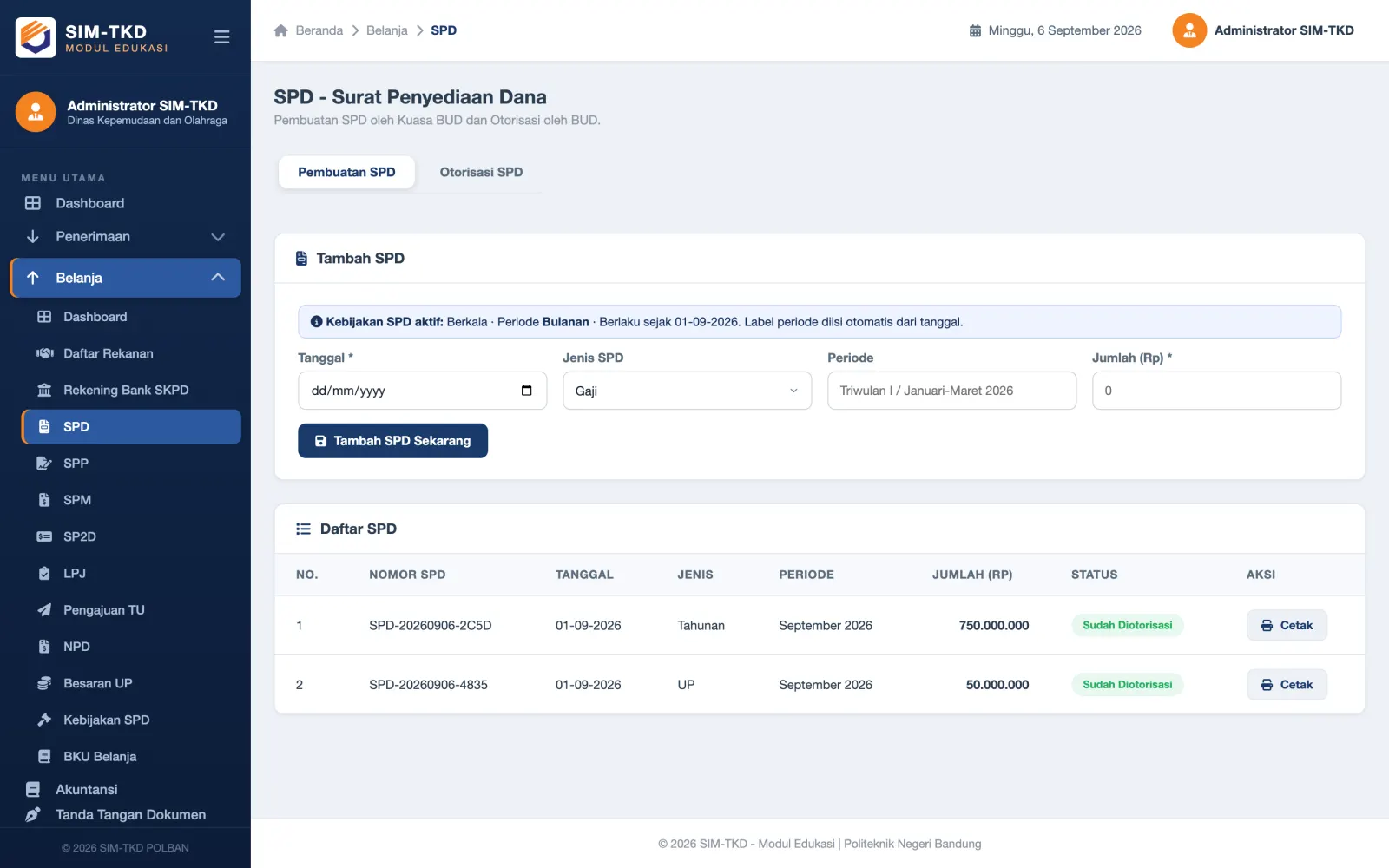1389x868 pixels.
Task: Click the SPP menu icon
Action: click(x=44, y=464)
